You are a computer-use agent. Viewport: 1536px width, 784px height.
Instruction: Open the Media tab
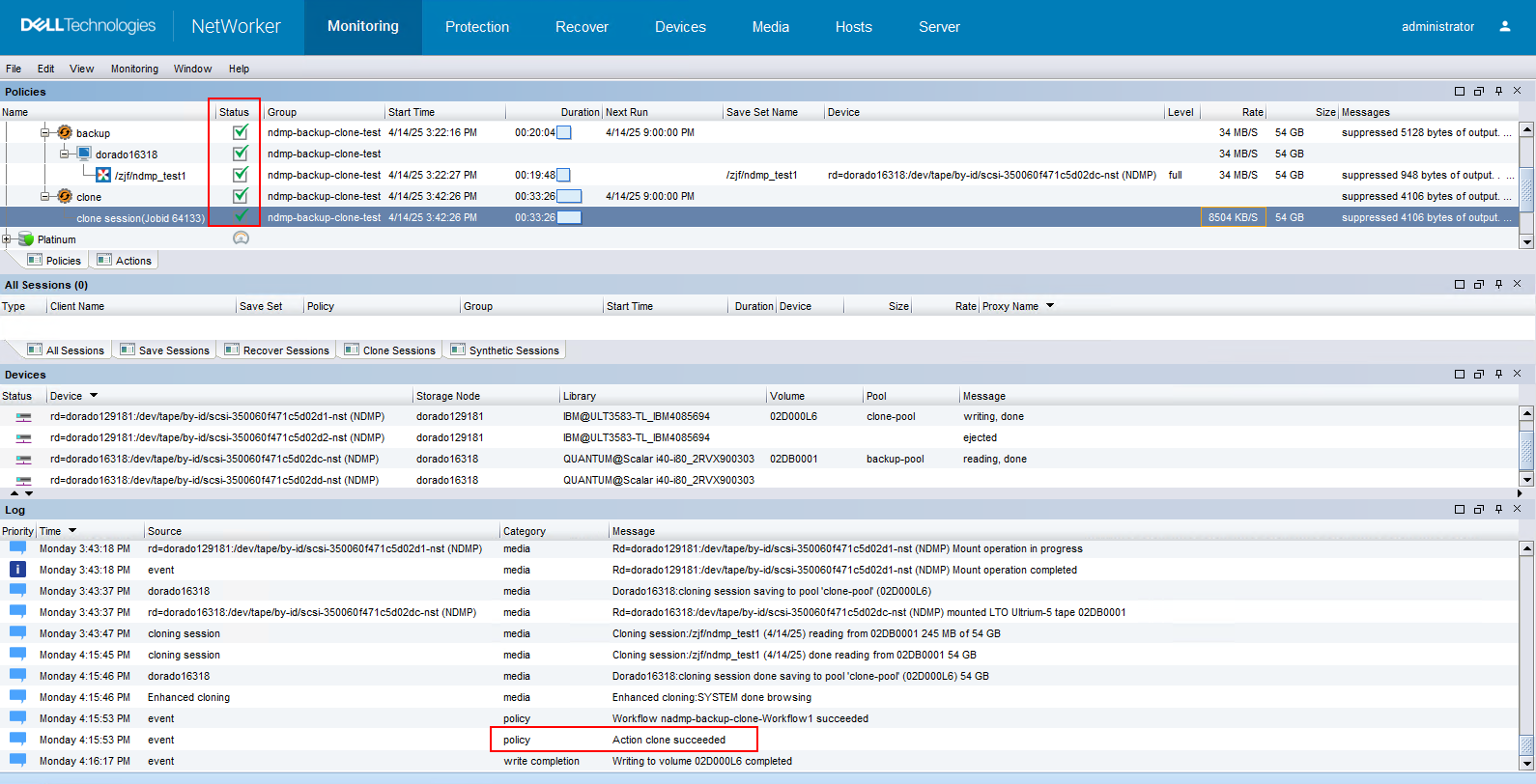tap(771, 27)
